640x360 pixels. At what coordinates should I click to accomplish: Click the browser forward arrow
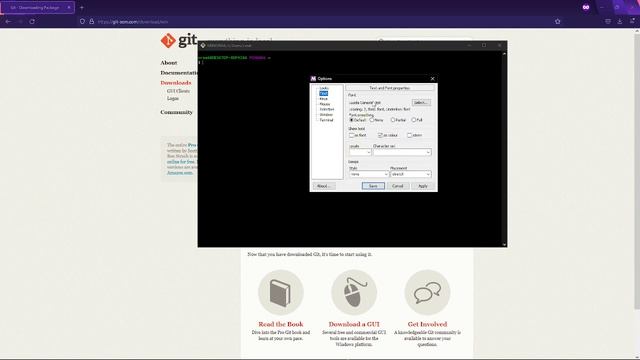coord(20,21)
